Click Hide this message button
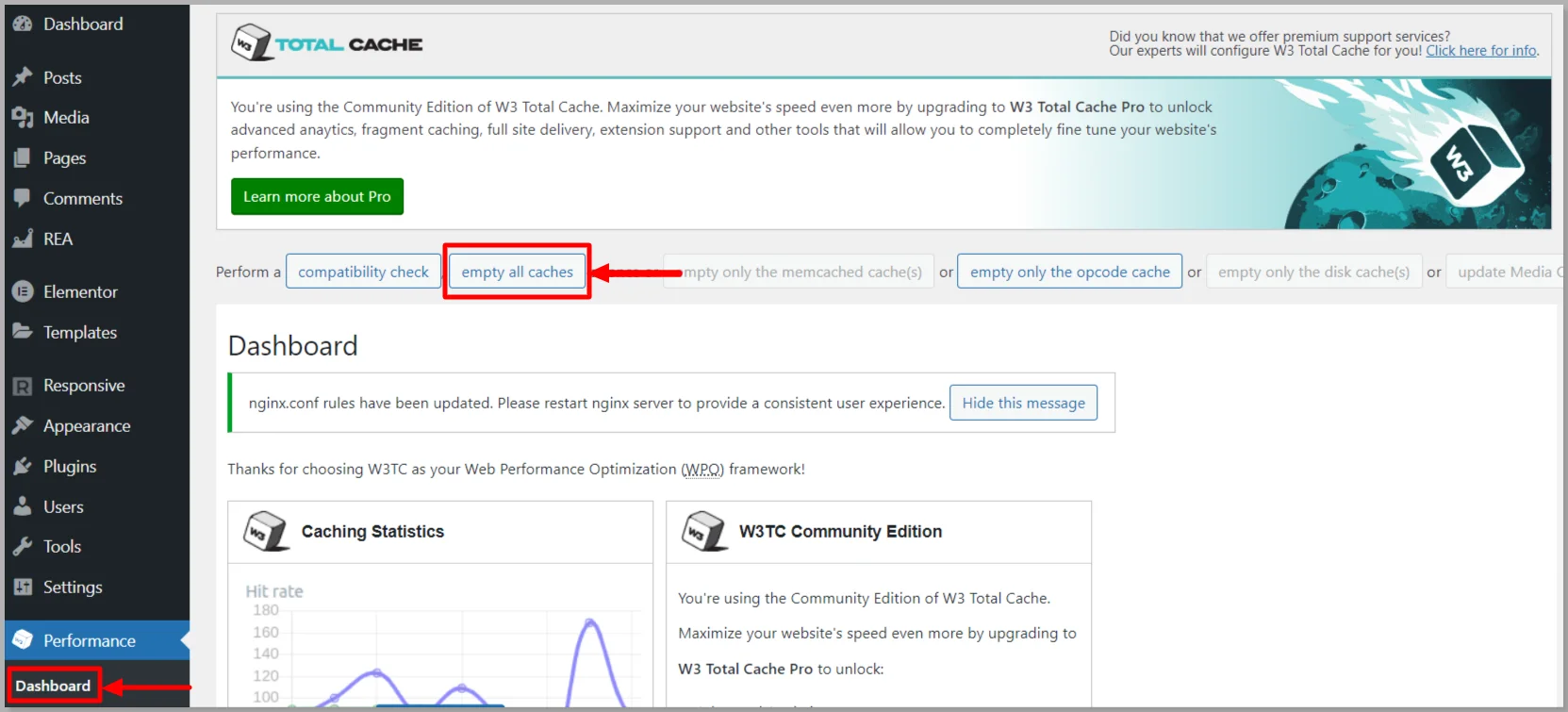Image resolution: width=1568 pixels, height=712 pixels. (1023, 403)
